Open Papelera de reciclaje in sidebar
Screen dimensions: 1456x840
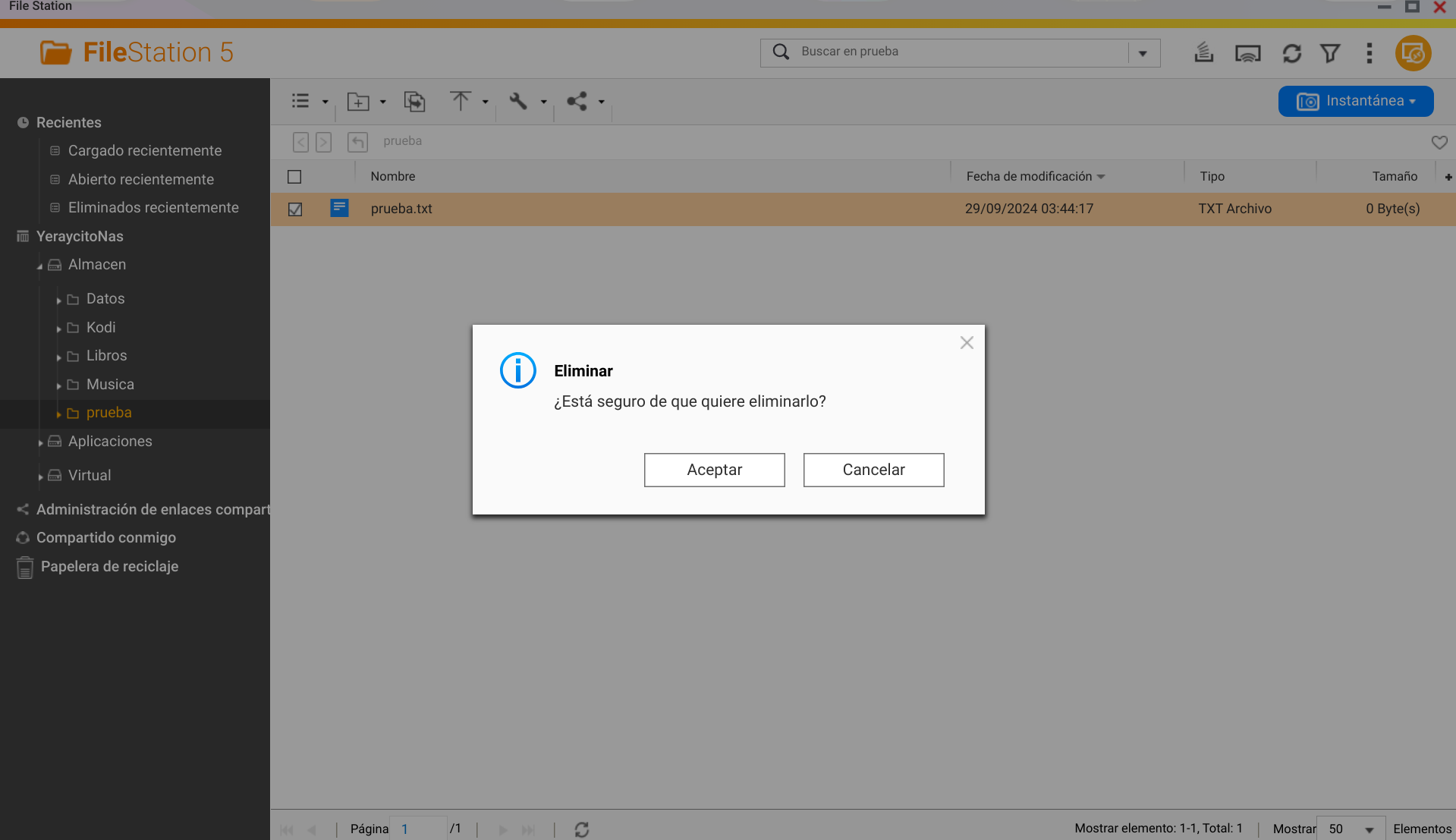pyautogui.click(x=109, y=567)
